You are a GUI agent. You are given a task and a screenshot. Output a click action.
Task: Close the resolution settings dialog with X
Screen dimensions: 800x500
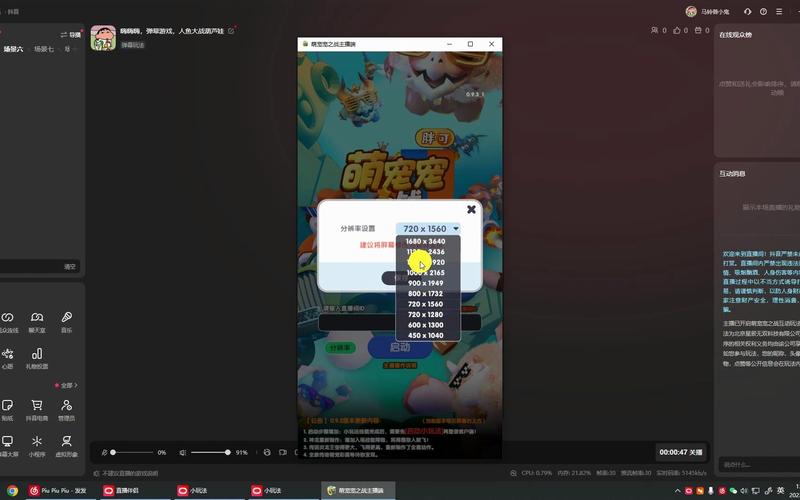[x=471, y=209]
